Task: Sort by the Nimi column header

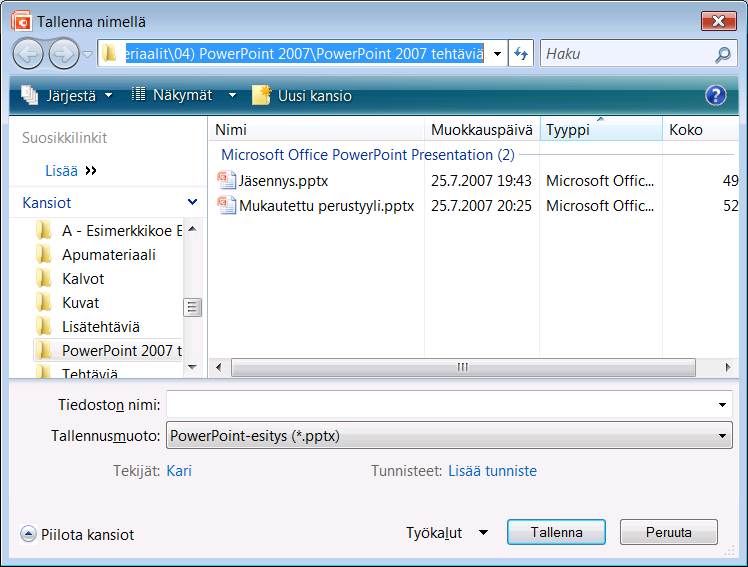Action: (x=316, y=130)
